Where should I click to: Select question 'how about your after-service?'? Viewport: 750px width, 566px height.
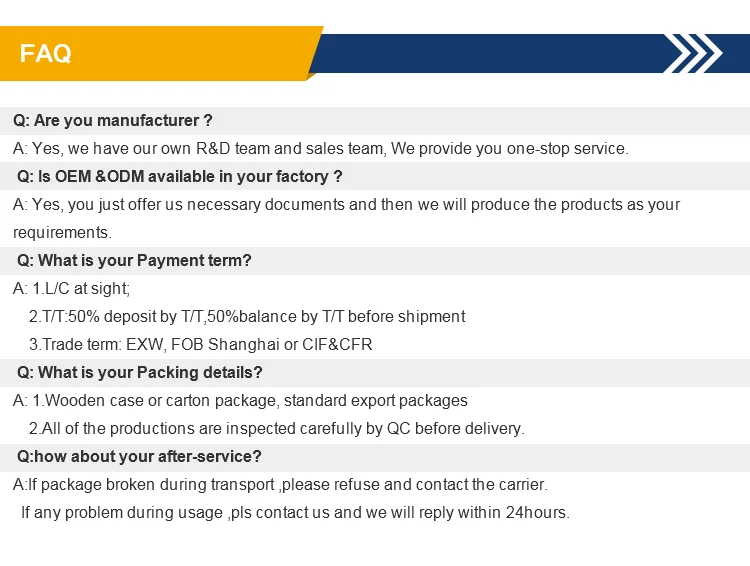pos(139,456)
